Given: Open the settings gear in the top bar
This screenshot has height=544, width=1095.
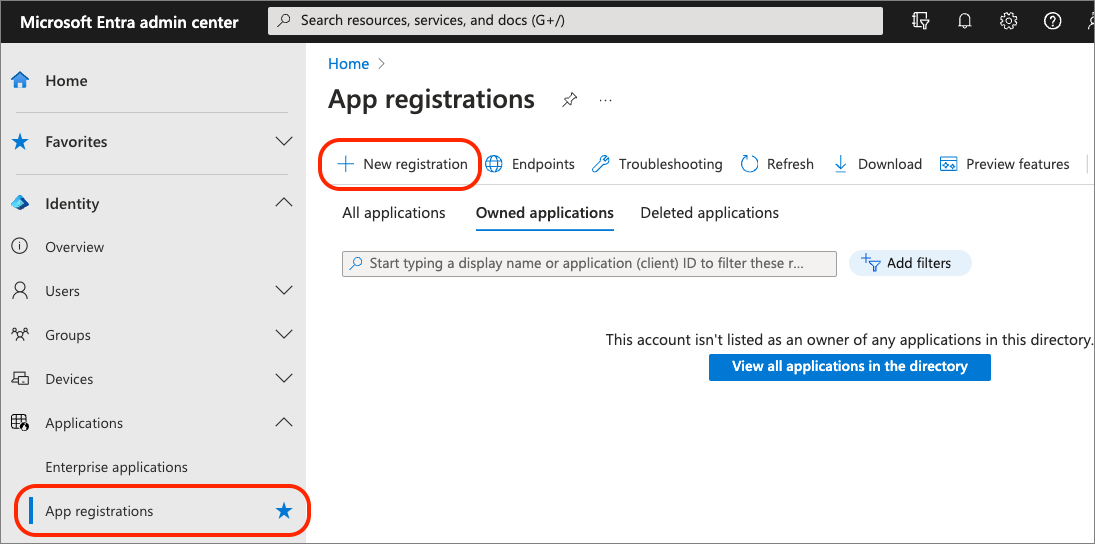Looking at the screenshot, I should [x=1008, y=21].
